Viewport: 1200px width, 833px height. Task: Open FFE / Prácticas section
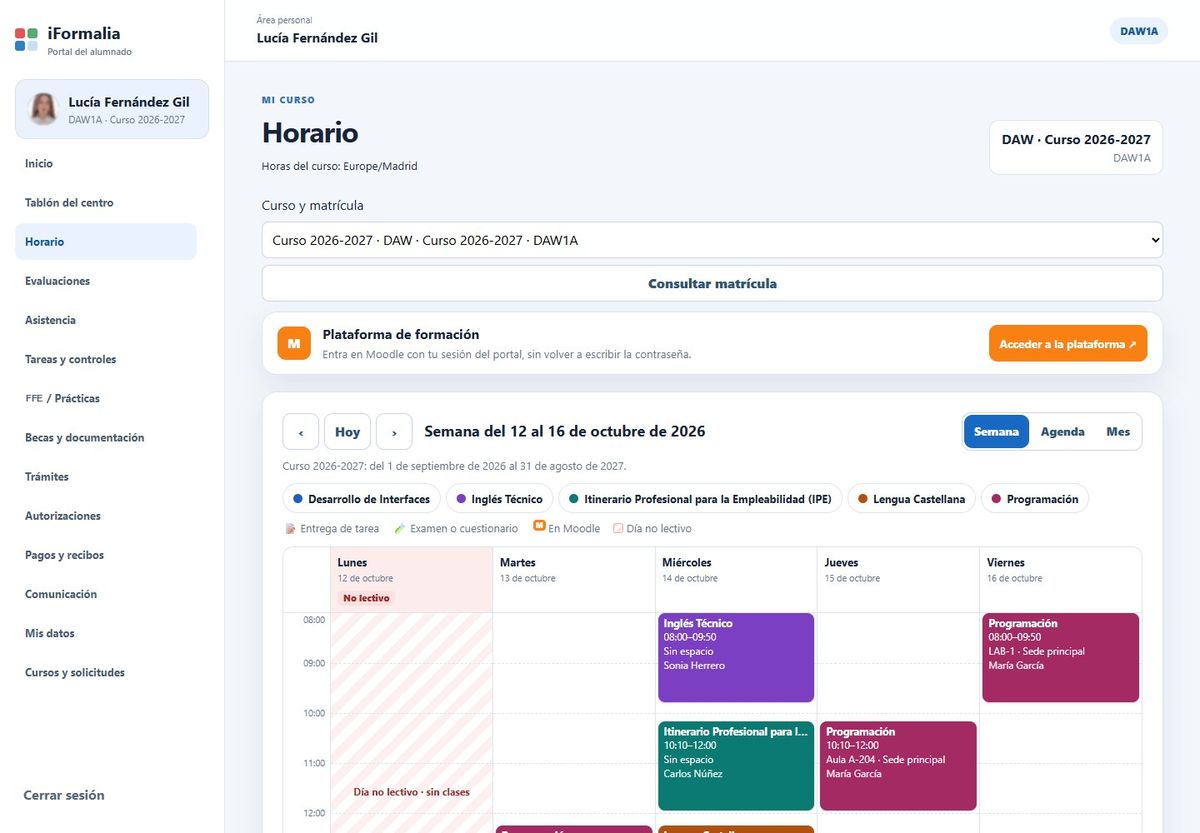[x=106, y=398]
